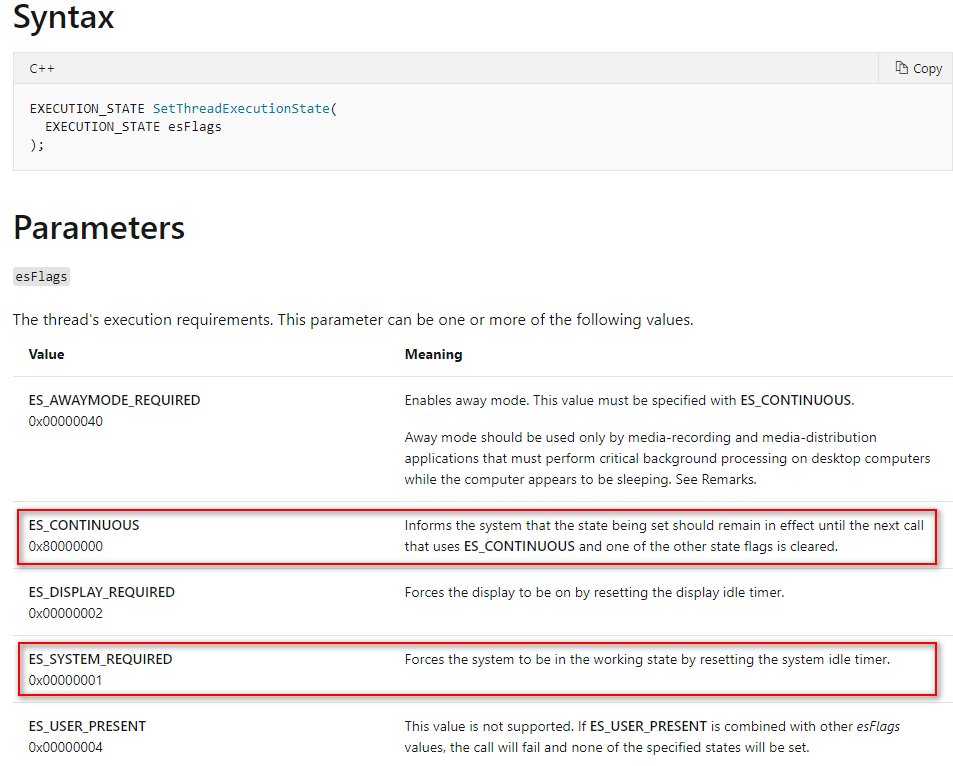Select hex value 0x80000000
953x766 pixels.
pos(66,546)
